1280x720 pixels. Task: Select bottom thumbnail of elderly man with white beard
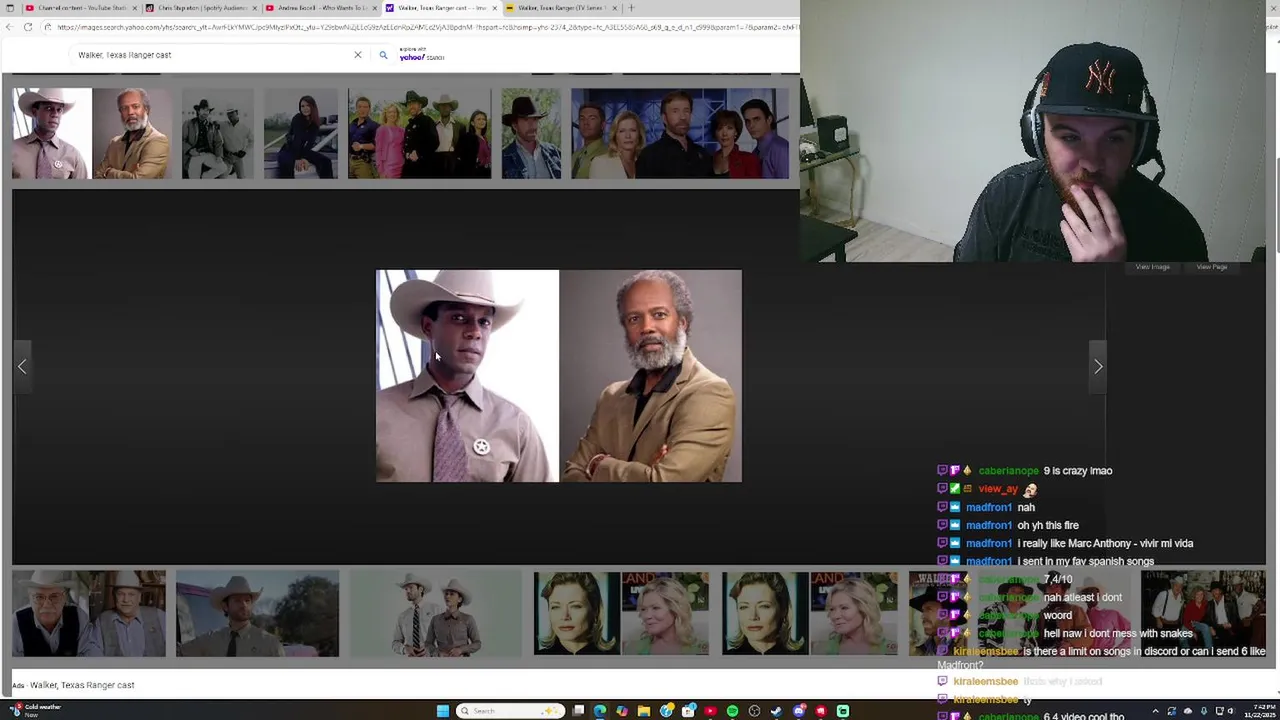[x=89, y=614]
